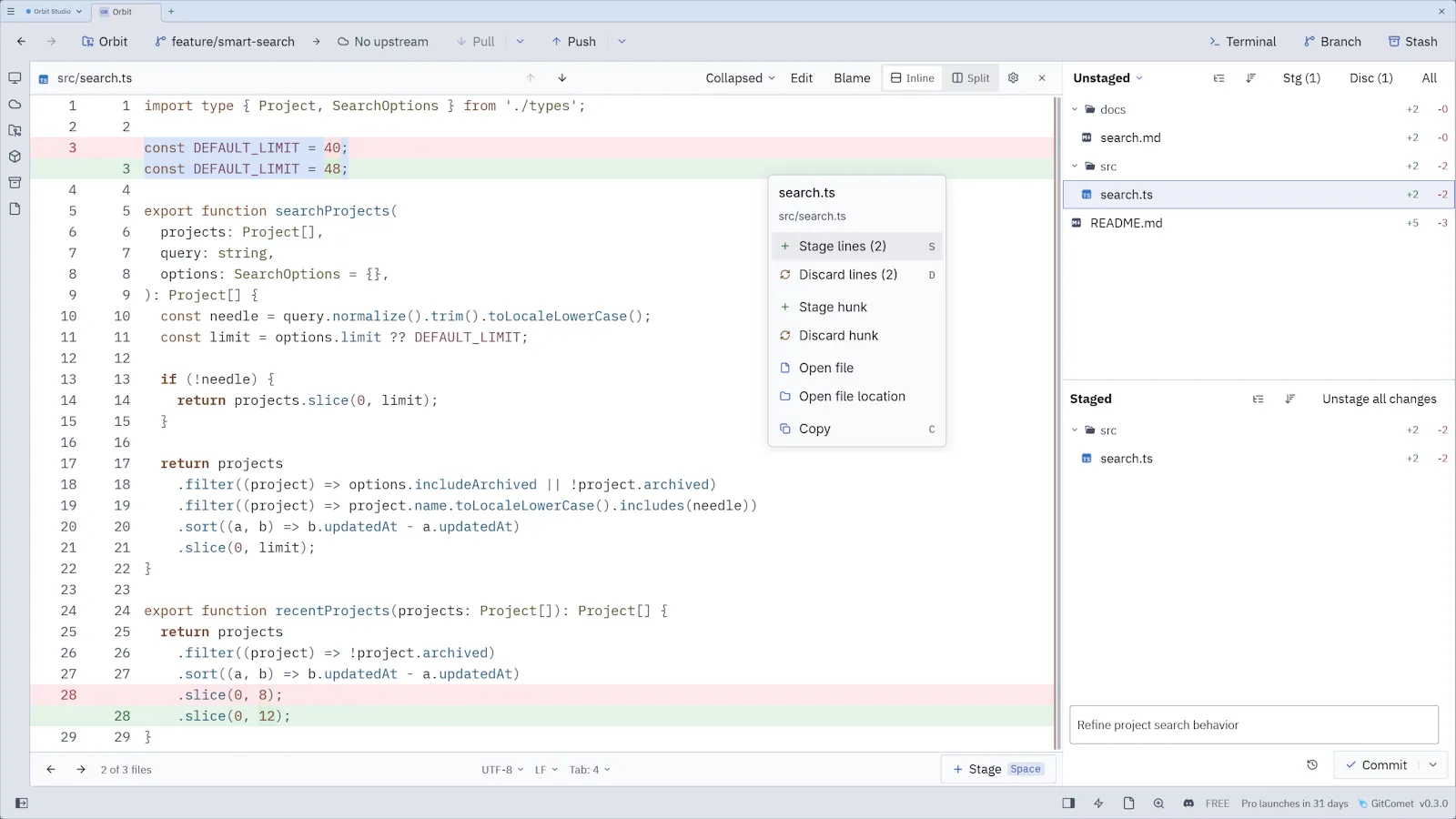
Task: Sort files in Staged panel
Action: [x=1289, y=399]
